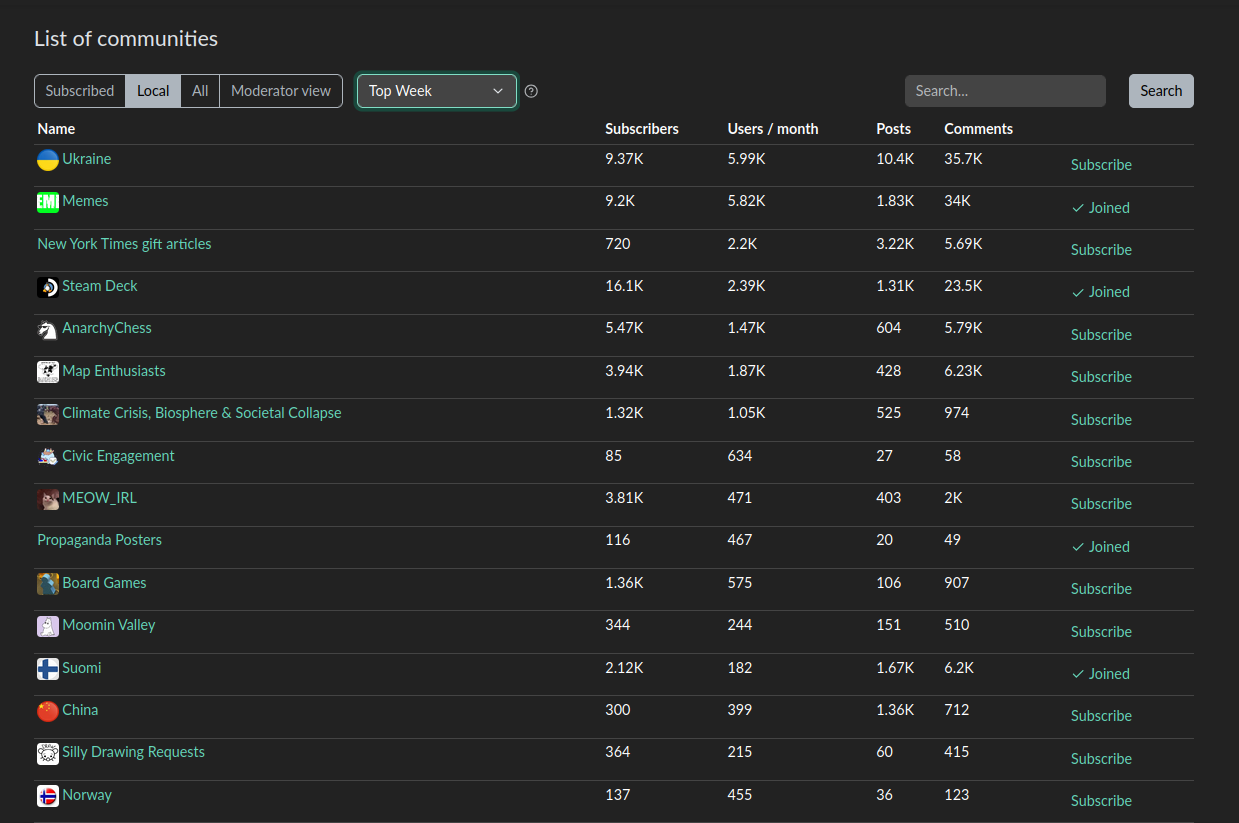Click the sort help question mark icon
The height and width of the screenshot is (823, 1239).
point(531,91)
